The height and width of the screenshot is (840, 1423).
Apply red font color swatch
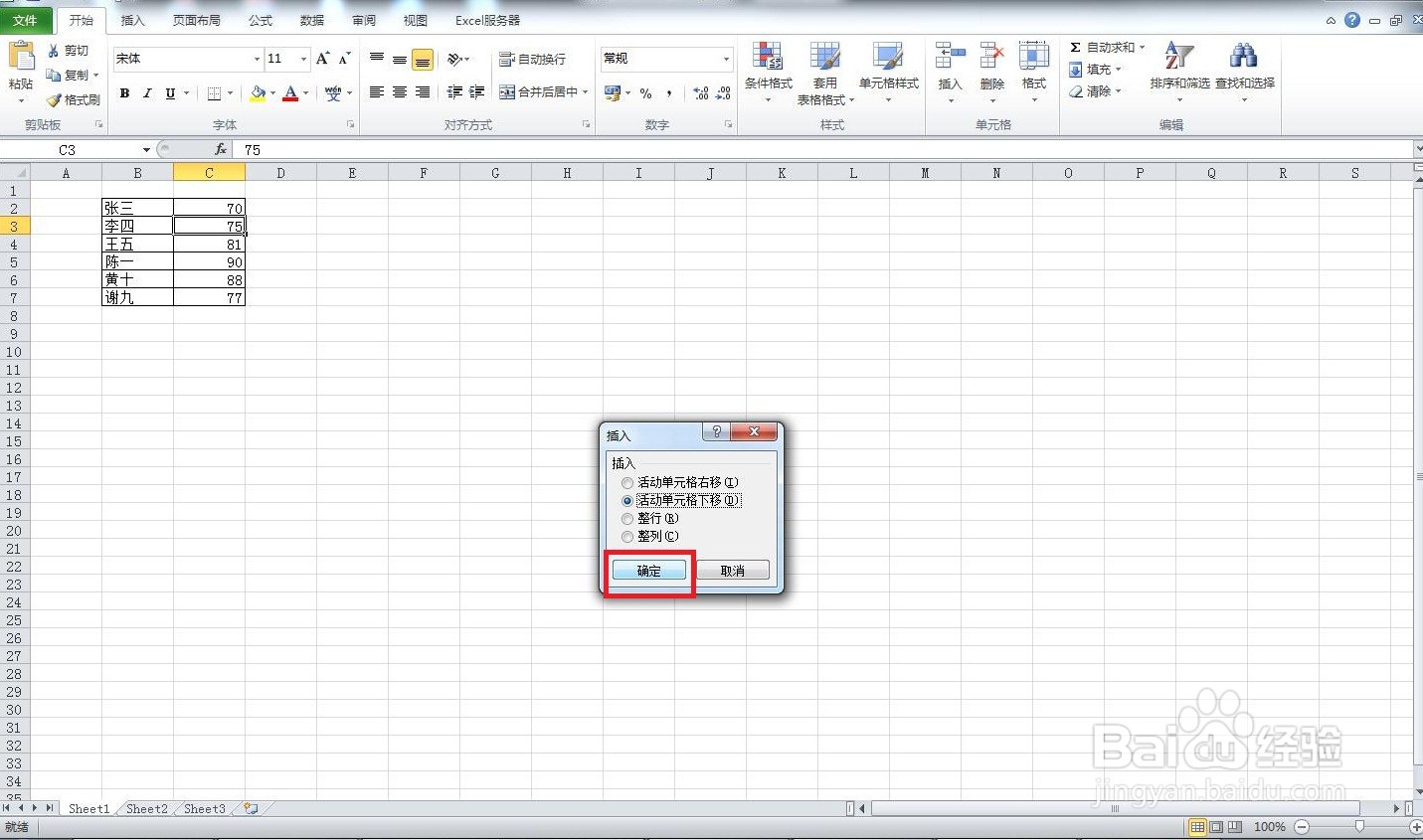point(291,93)
